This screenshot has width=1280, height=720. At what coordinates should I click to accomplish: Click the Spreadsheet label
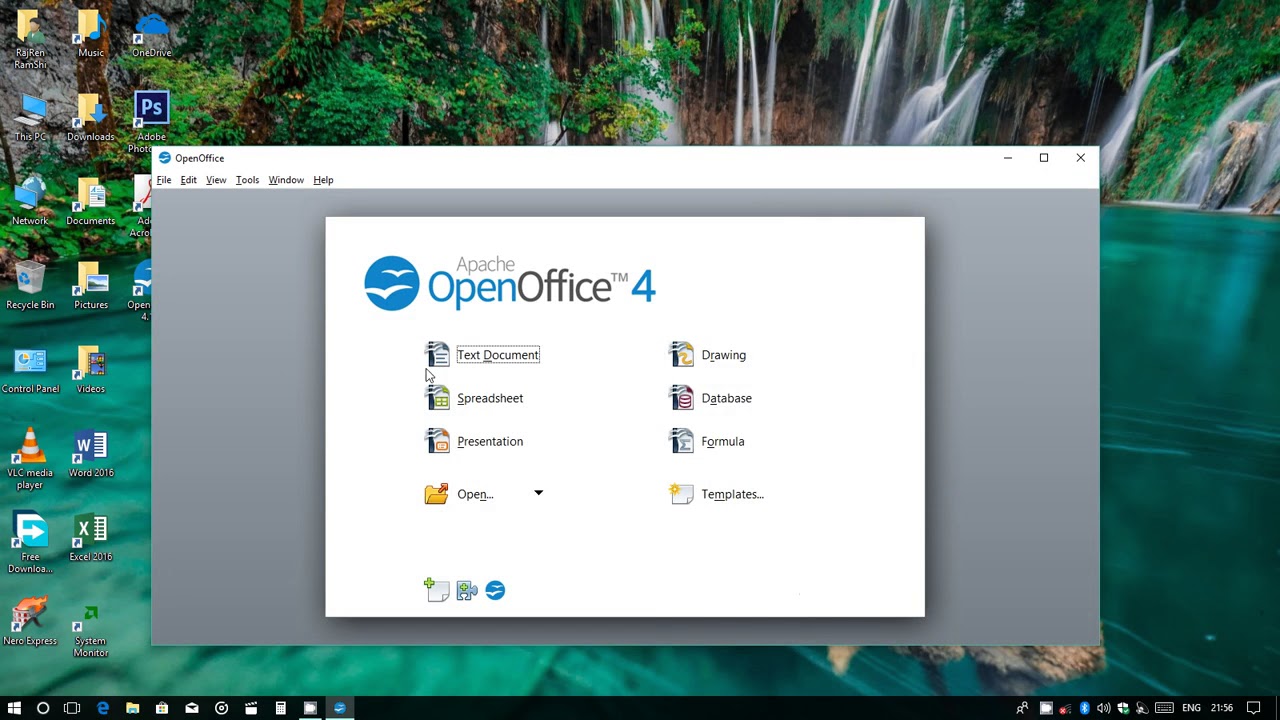click(x=490, y=398)
